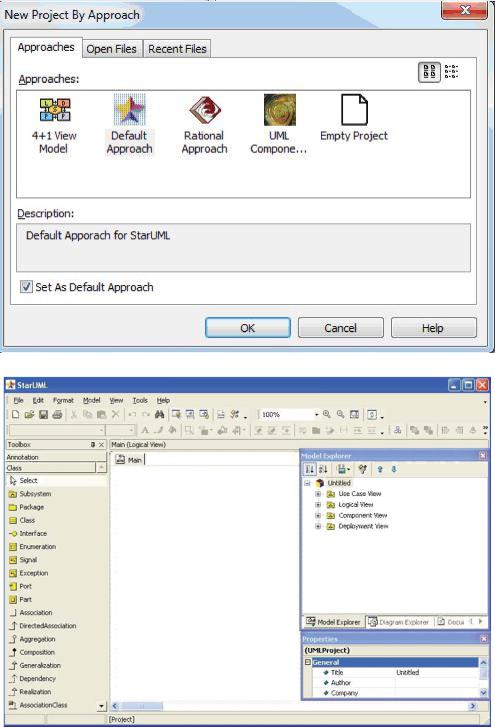495x727 pixels.
Task: Choose the Exception tool in Toolbox
Action: [x=29, y=573]
